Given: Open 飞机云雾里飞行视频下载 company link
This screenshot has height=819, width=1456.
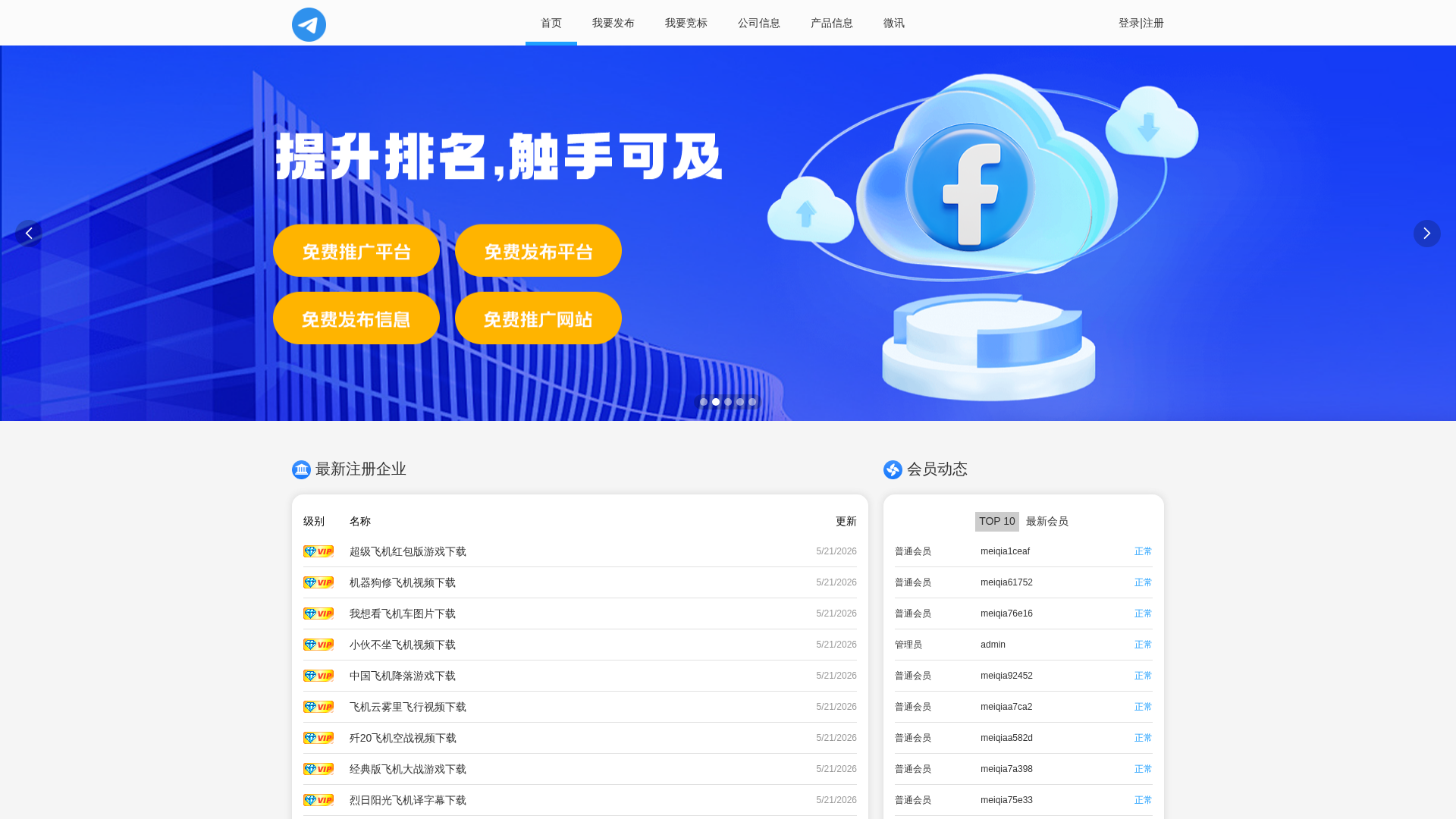Looking at the screenshot, I should coord(408,707).
